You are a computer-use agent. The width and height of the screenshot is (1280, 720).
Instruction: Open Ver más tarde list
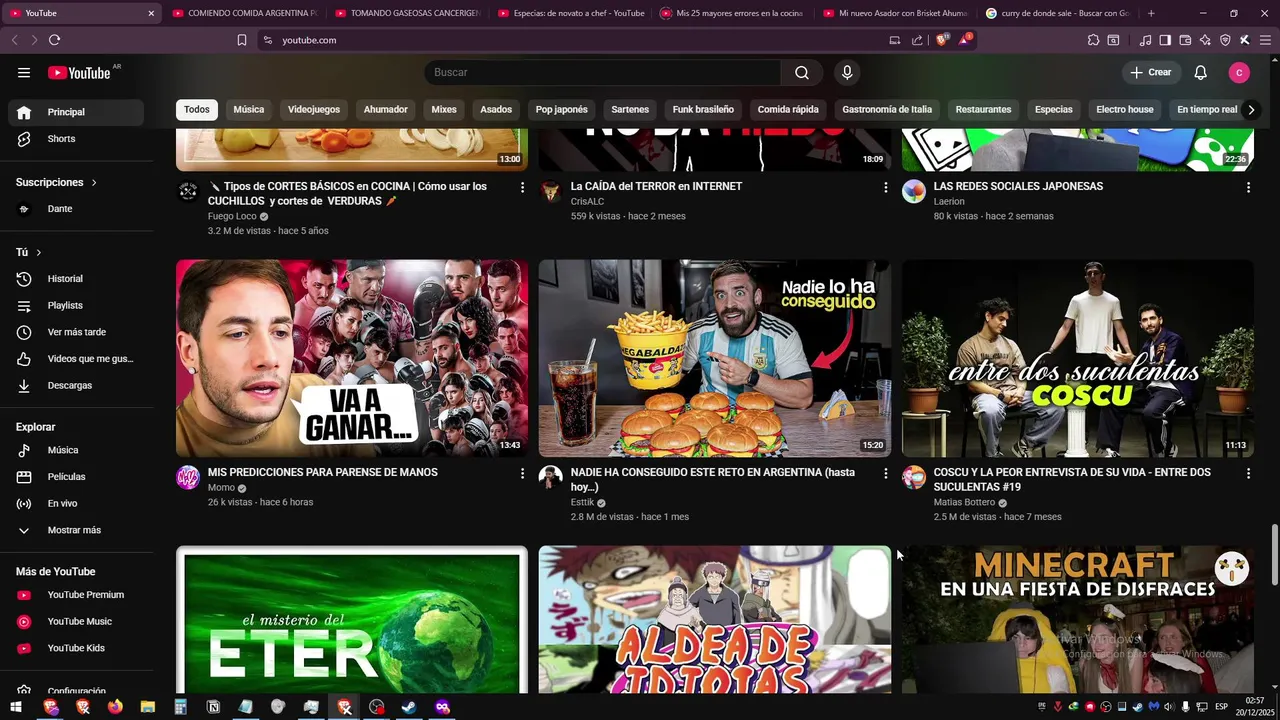point(76,332)
